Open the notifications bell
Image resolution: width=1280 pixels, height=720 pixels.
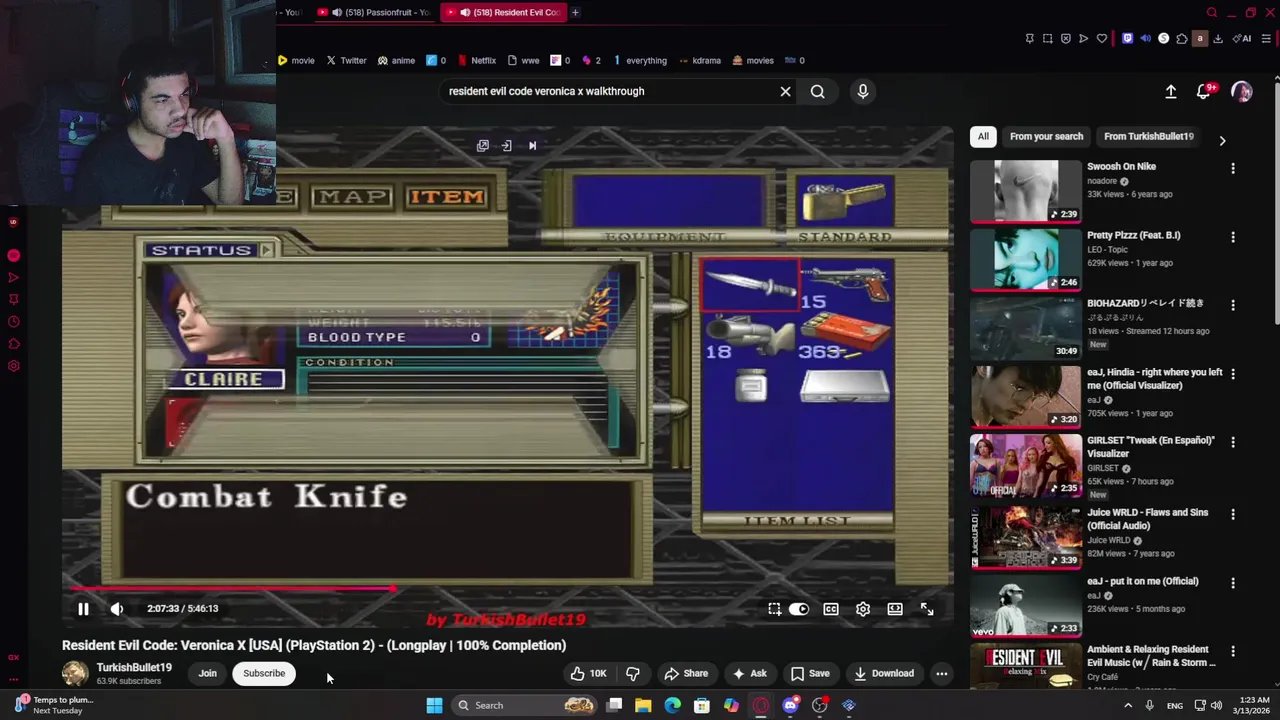click(x=1204, y=92)
